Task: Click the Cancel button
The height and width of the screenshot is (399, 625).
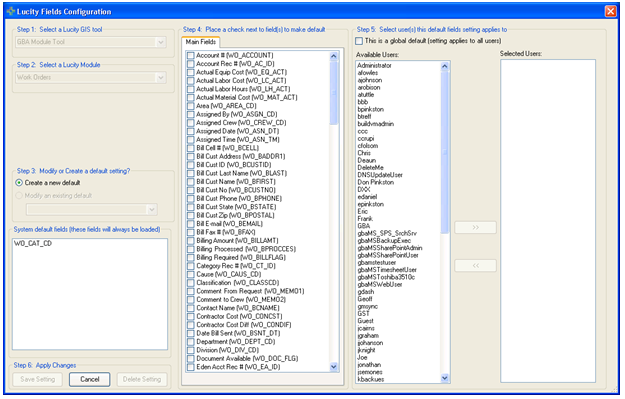Action: click(x=90, y=379)
